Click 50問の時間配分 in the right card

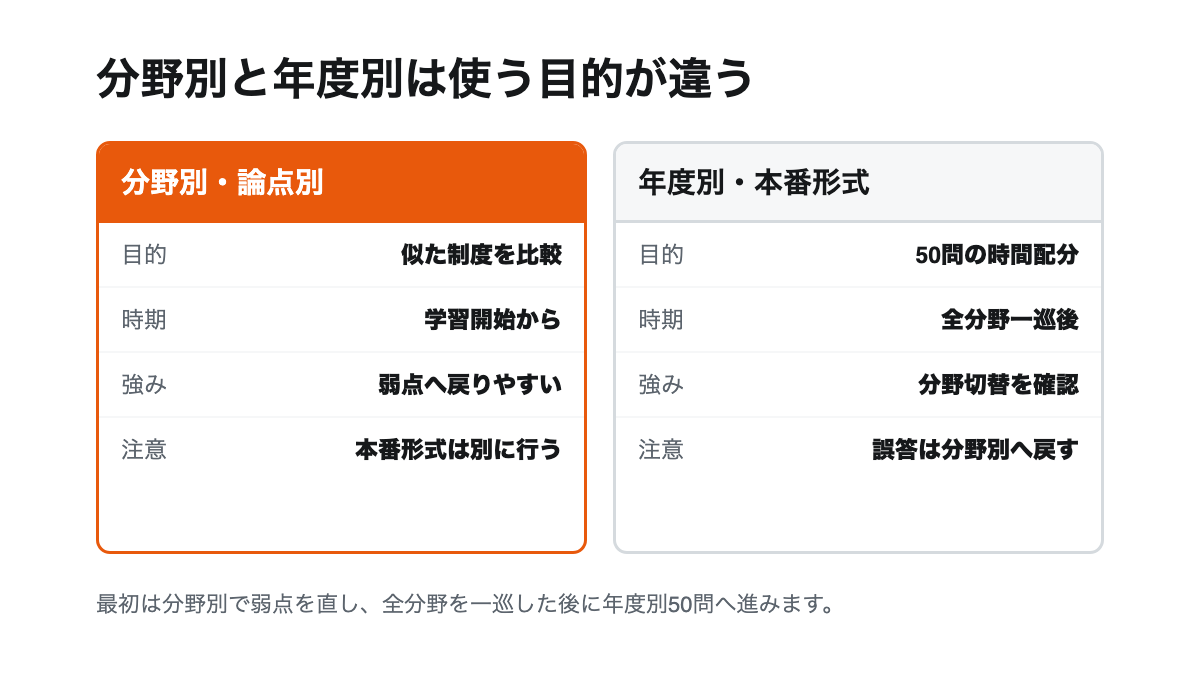997,255
